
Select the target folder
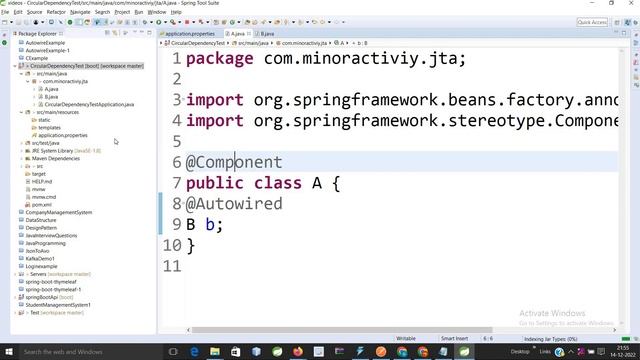click(x=38, y=174)
